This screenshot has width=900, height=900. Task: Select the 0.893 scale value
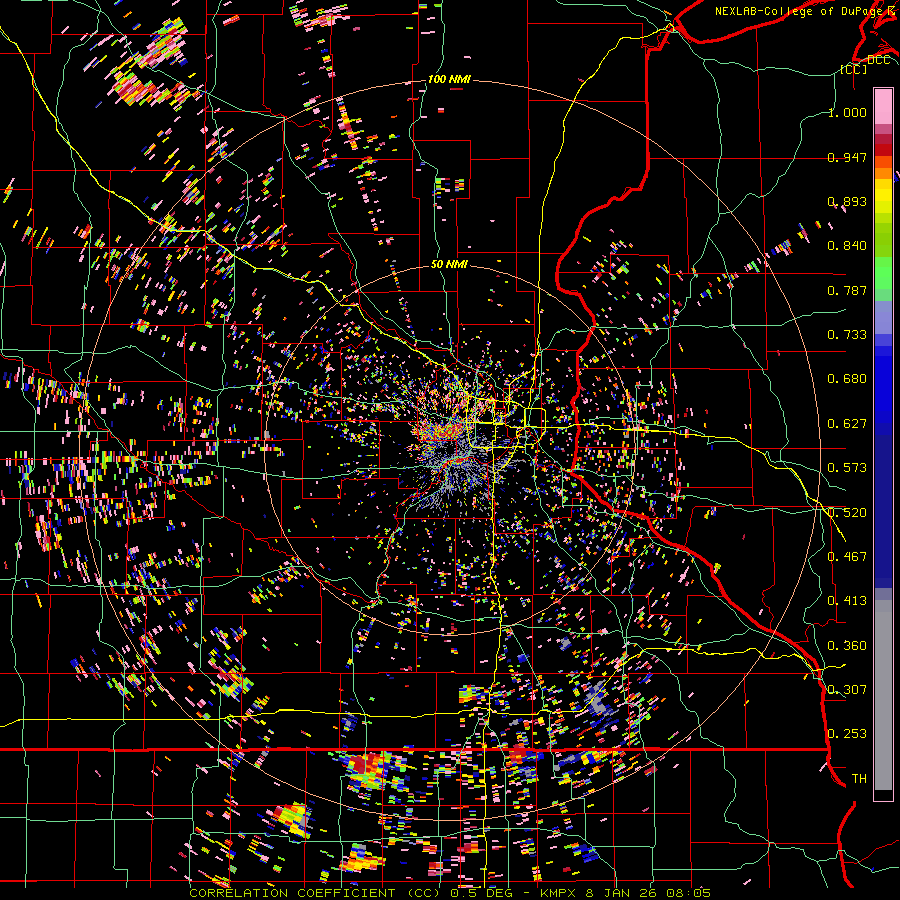[x=847, y=201]
